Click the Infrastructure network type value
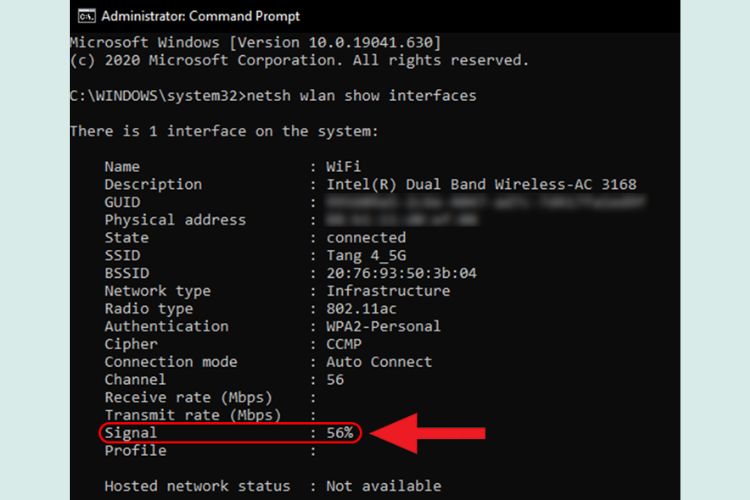The width and height of the screenshot is (750, 500). 388,291
